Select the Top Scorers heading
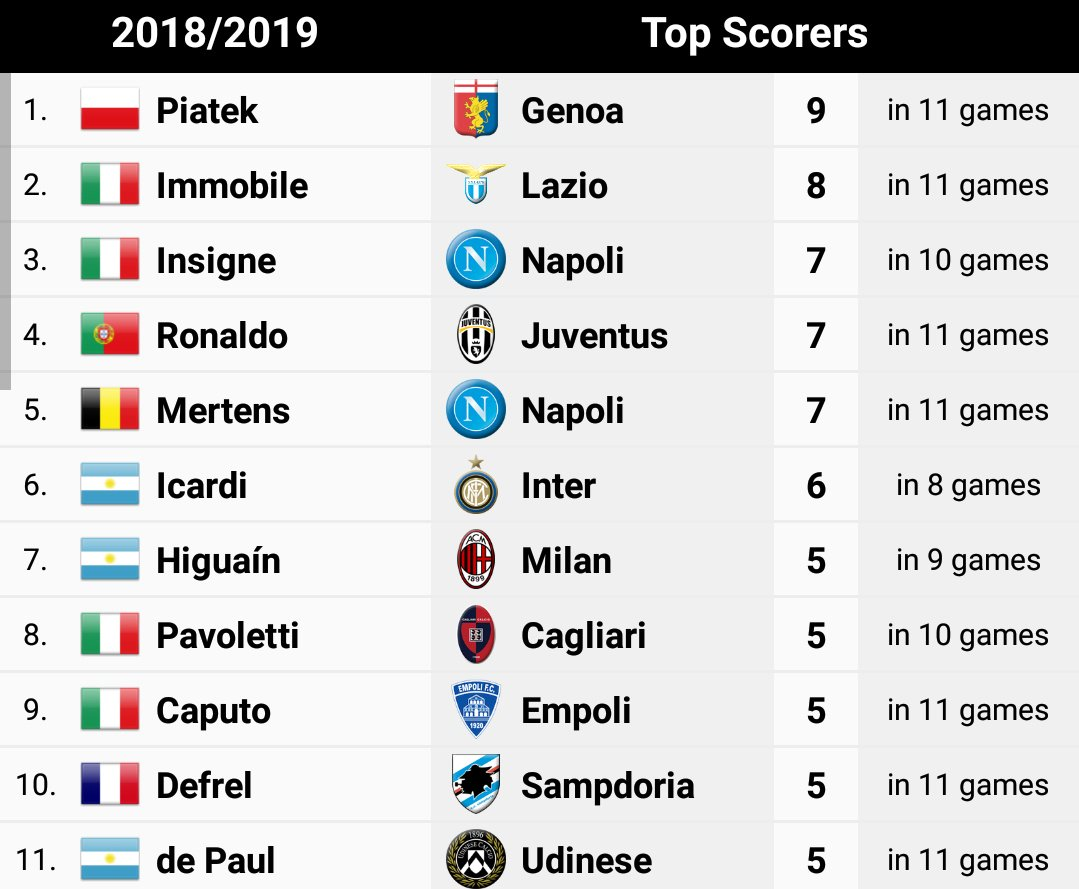Image resolution: width=1079 pixels, height=889 pixels. coord(754,33)
